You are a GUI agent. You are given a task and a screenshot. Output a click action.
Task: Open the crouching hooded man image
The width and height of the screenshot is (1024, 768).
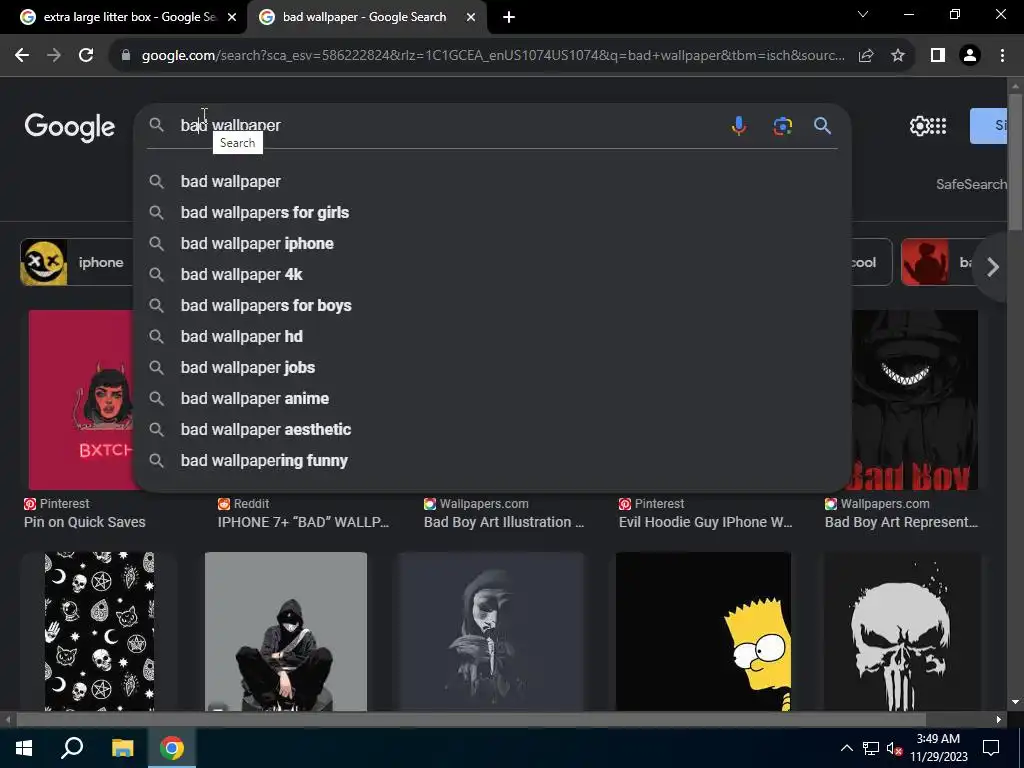pos(285,631)
